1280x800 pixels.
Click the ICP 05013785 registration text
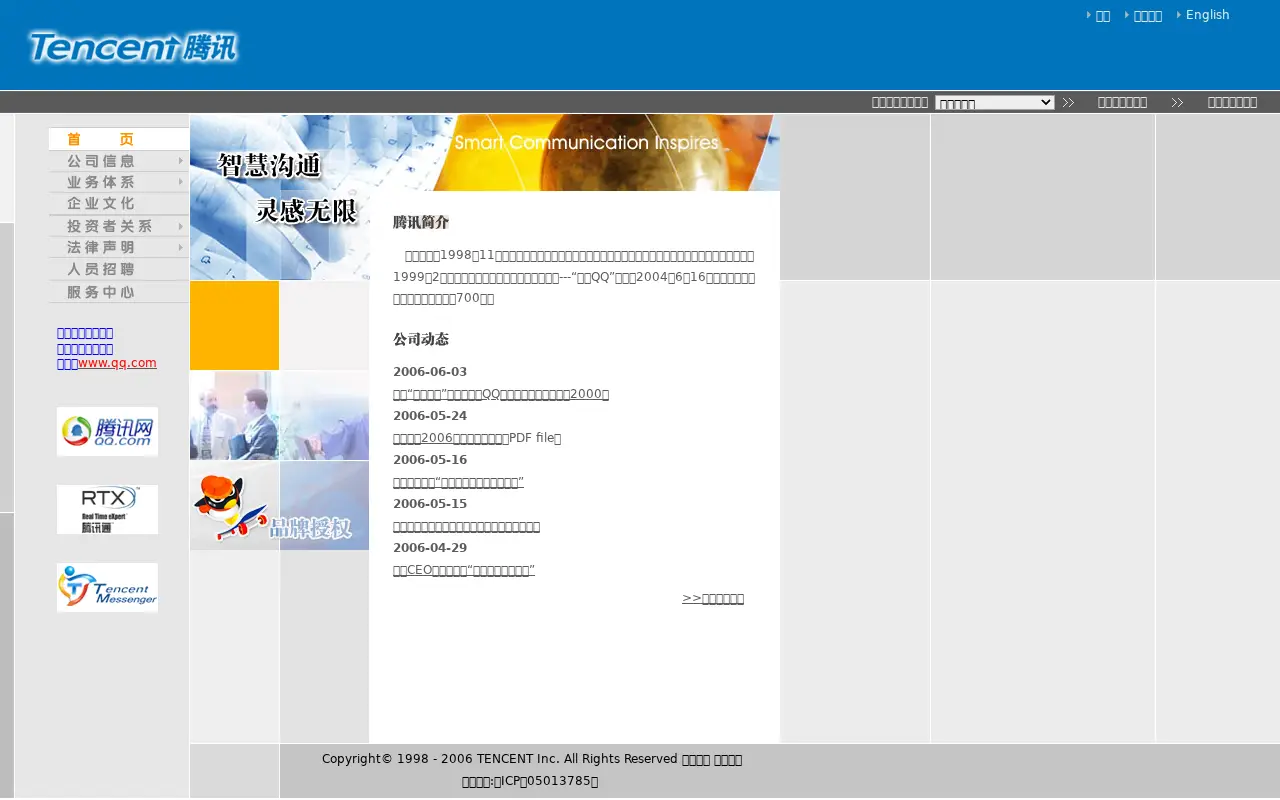click(x=530, y=782)
